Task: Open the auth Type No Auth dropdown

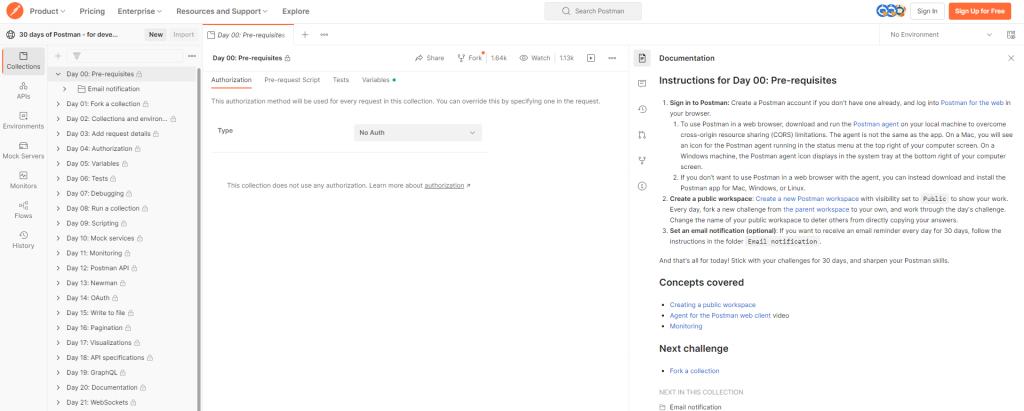Action: tap(418, 133)
